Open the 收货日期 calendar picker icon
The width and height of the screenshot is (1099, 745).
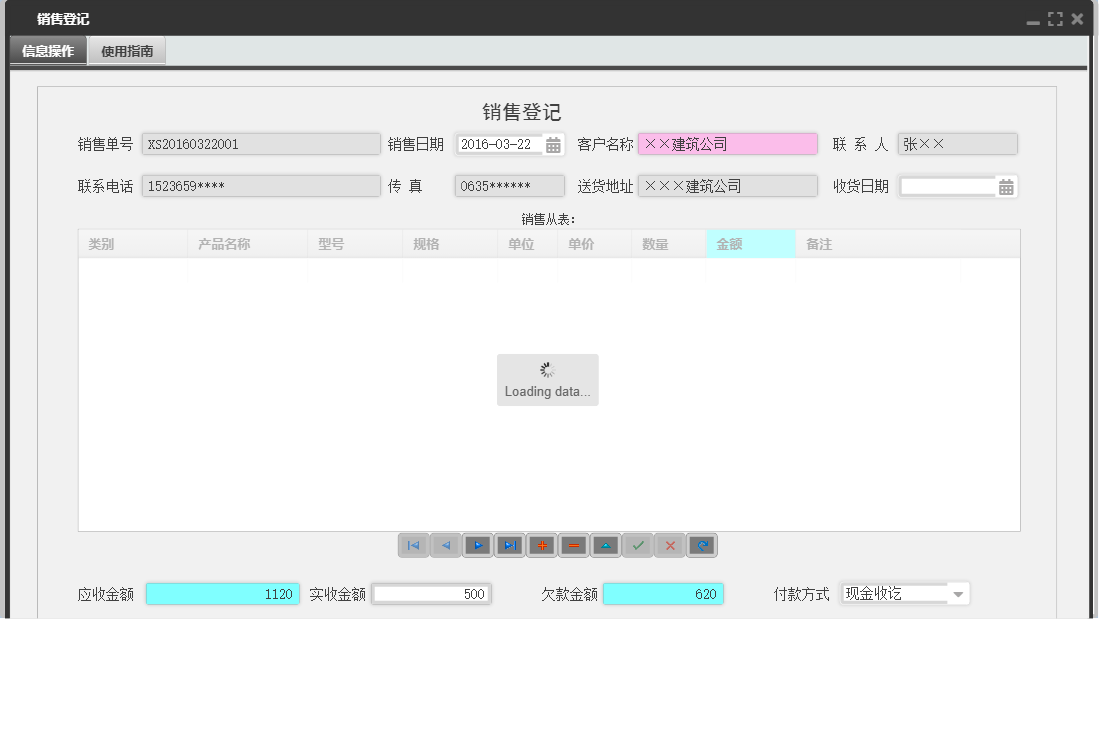click(1005, 185)
